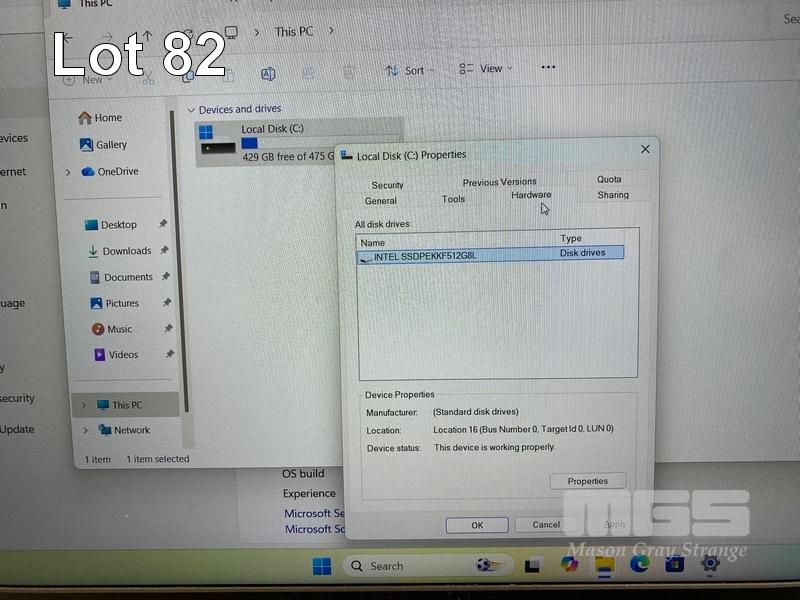The image size is (800, 600).
Task: Expand the chevron after This PC breadcrumb
Action: [x=331, y=31]
